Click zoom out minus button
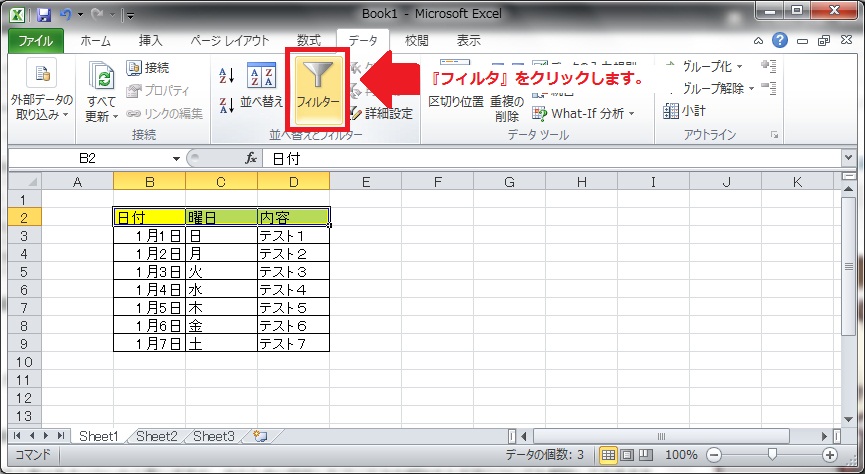The width and height of the screenshot is (865, 474). click(x=714, y=455)
